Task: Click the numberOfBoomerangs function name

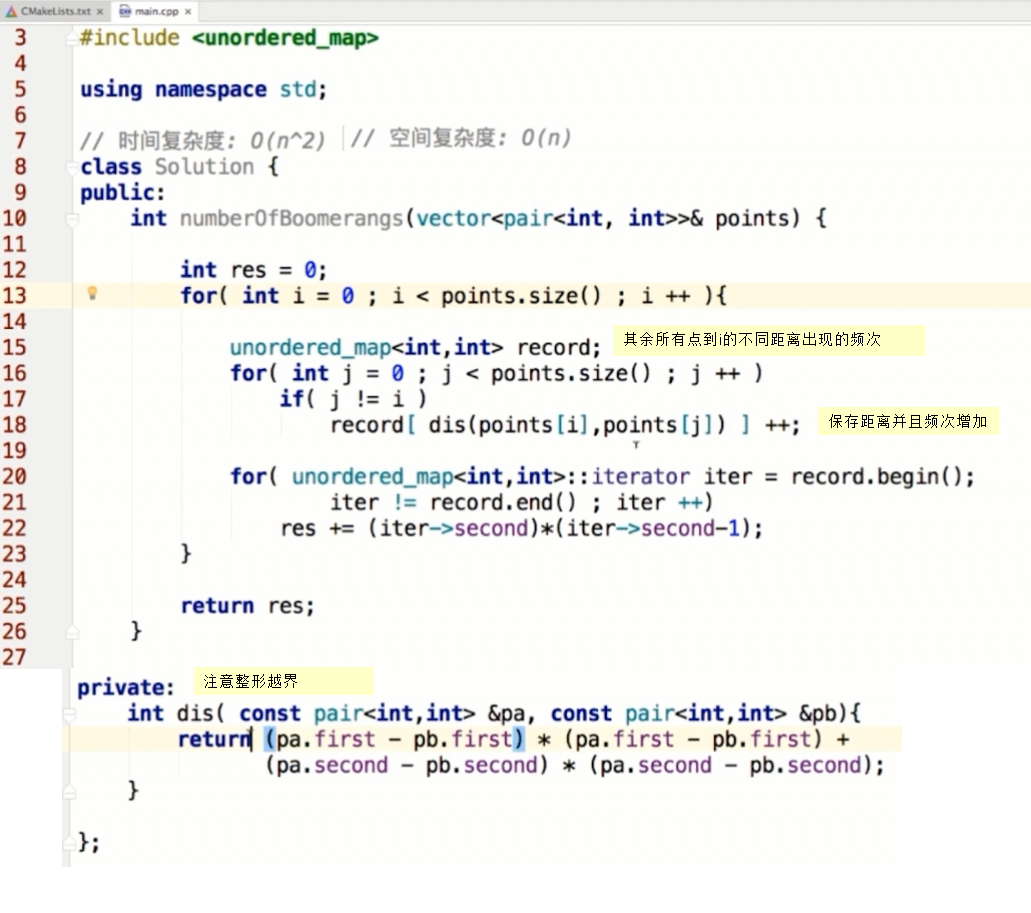Action: 291,219
